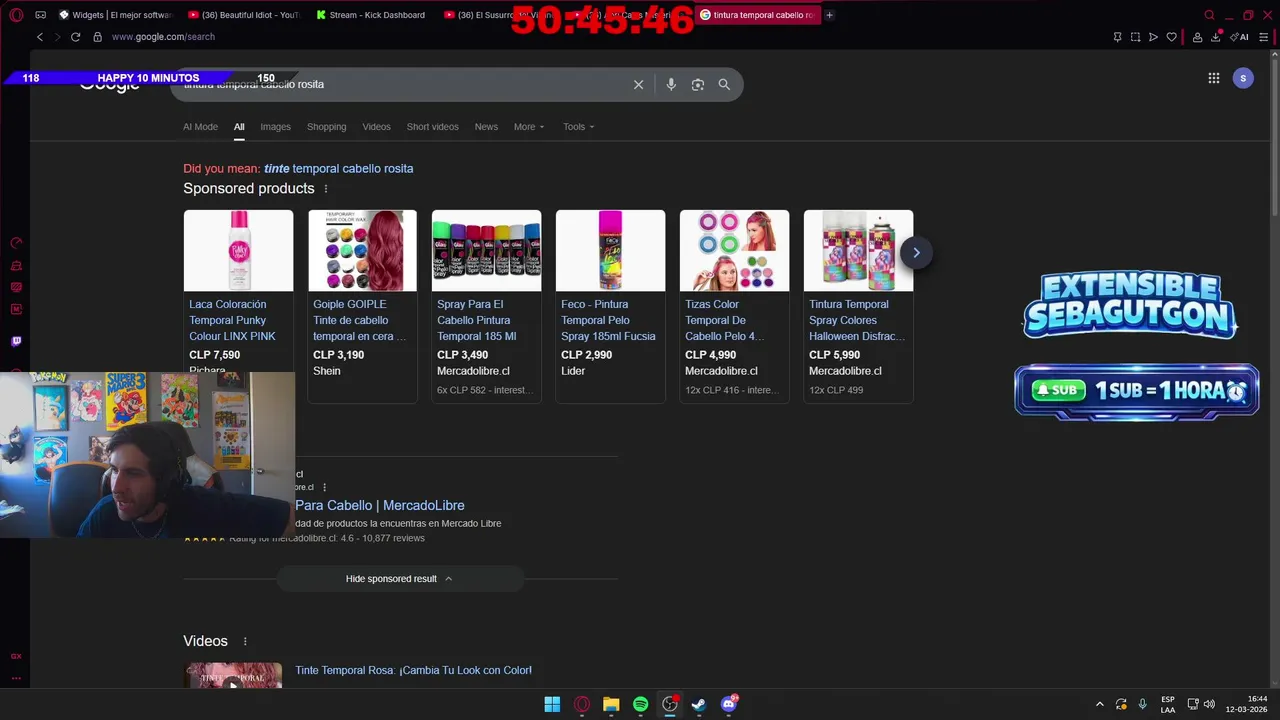1280x720 pixels.
Task: Open the downloads icon in address bar toolbar
Action: pyautogui.click(x=1215, y=37)
